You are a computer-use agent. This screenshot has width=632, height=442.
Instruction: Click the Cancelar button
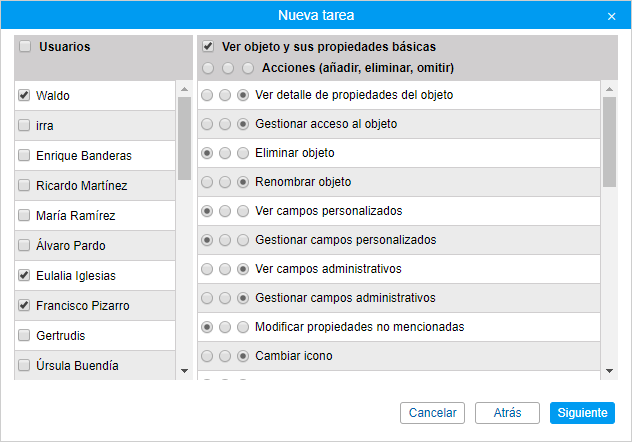(432, 413)
